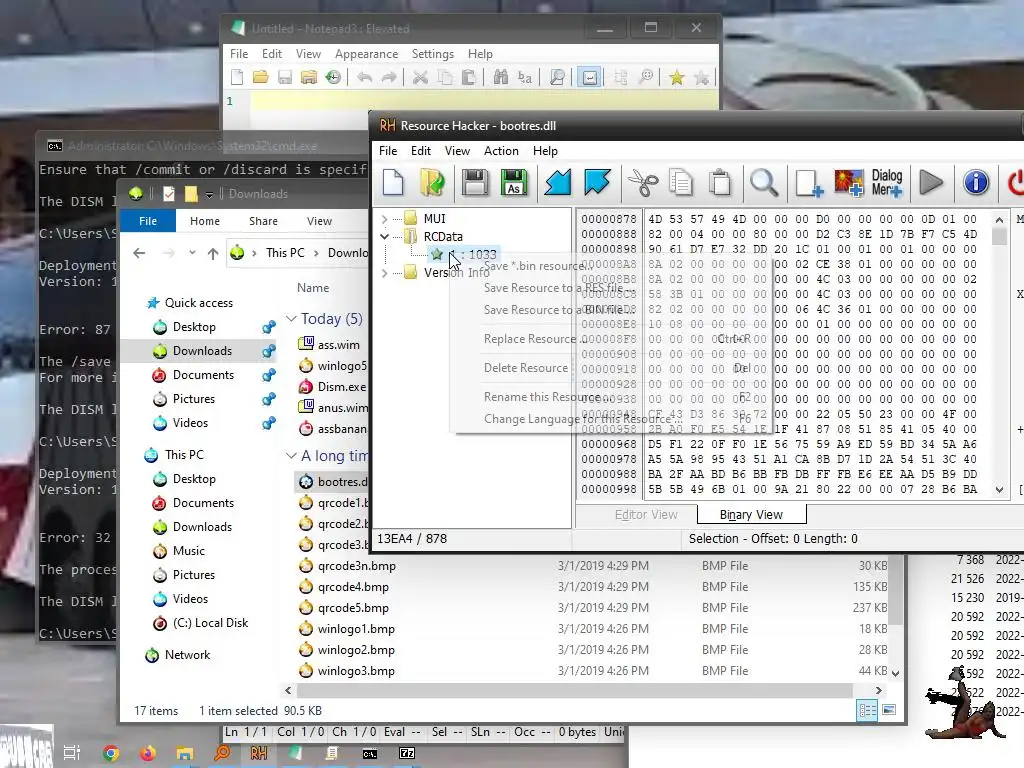The height and width of the screenshot is (768, 1024).
Task: Click the Undo arrow in Notepad3 toolbar
Action: (x=364, y=78)
